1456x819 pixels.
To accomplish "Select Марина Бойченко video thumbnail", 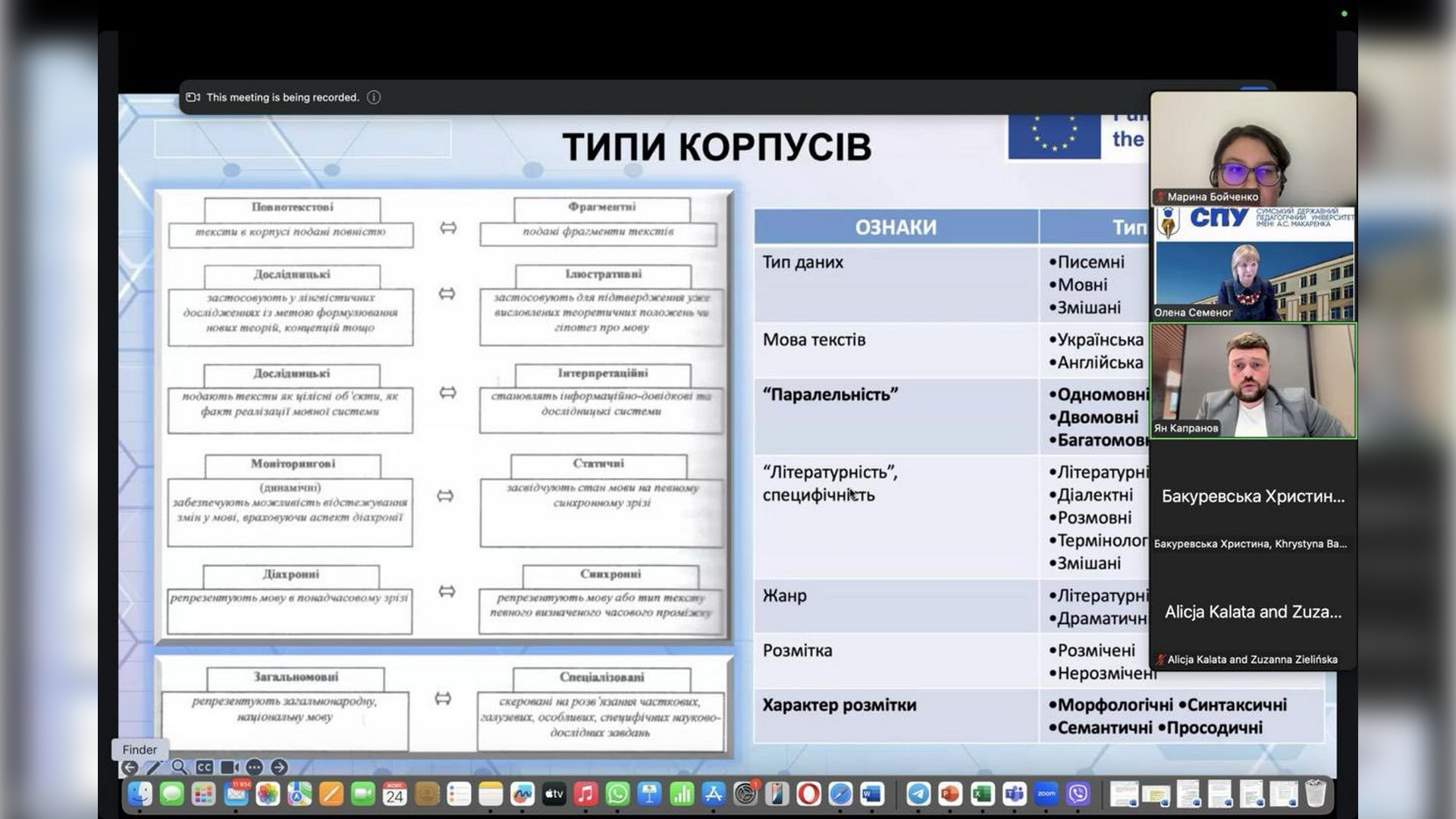I will (x=1253, y=149).
